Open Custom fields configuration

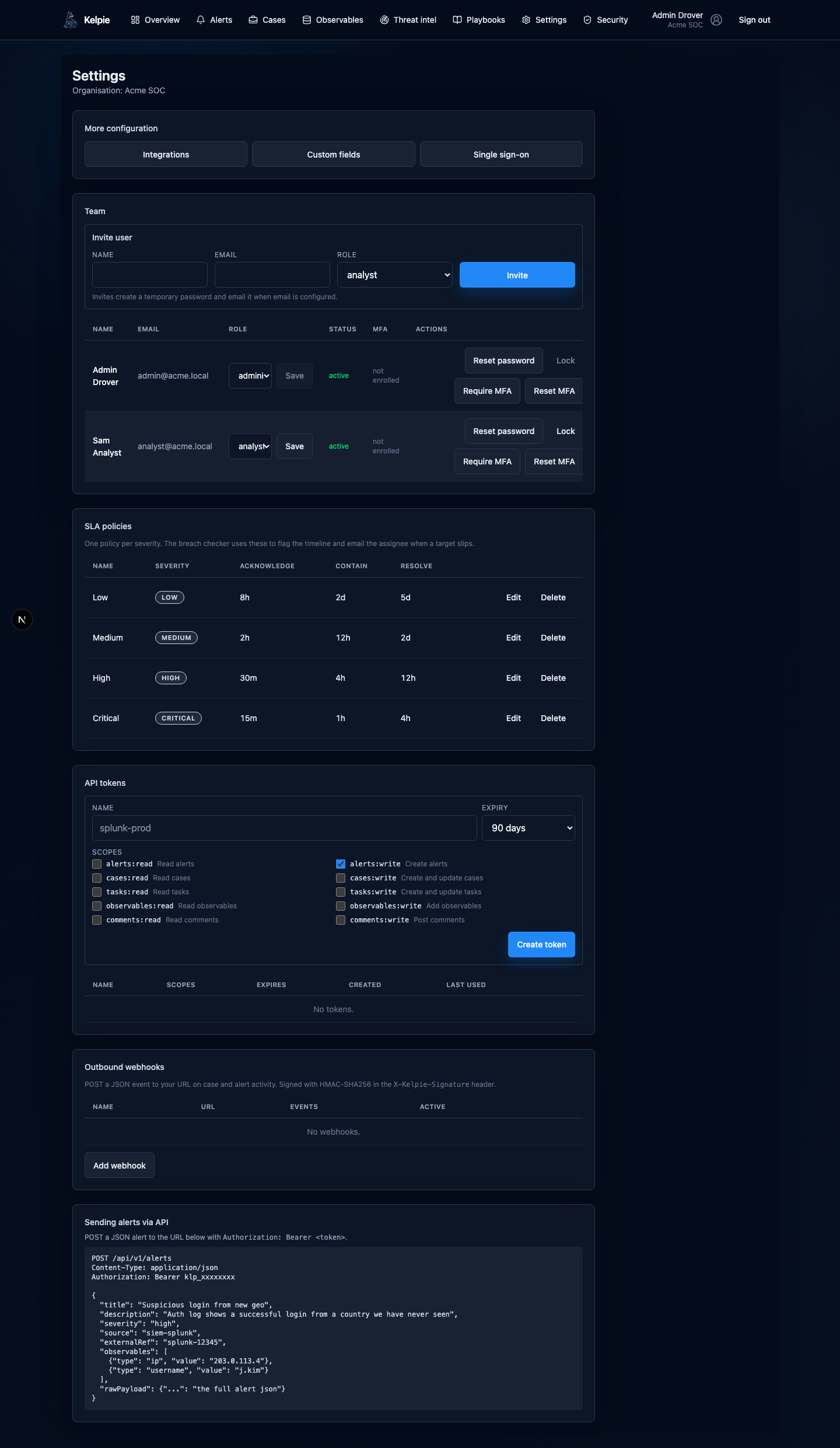(334, 155)
